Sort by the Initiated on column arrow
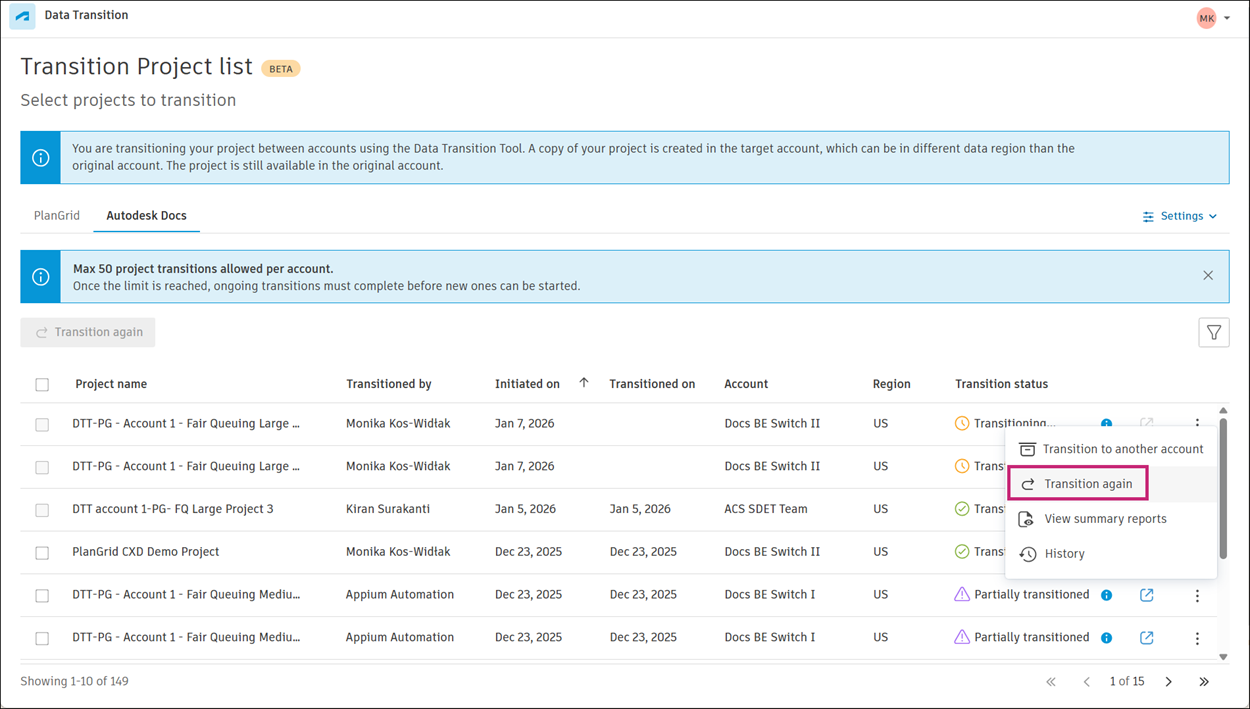Image resolution: width=1250 pixels, height=709 pixels. click(x=584, y=383)
